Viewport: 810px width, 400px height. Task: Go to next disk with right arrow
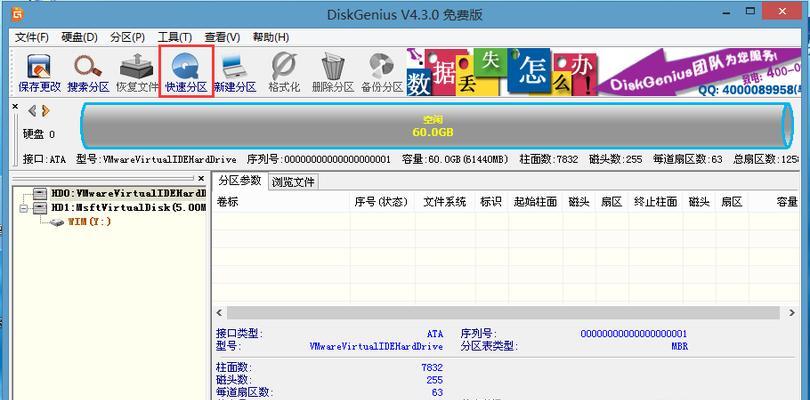point(46,111)
